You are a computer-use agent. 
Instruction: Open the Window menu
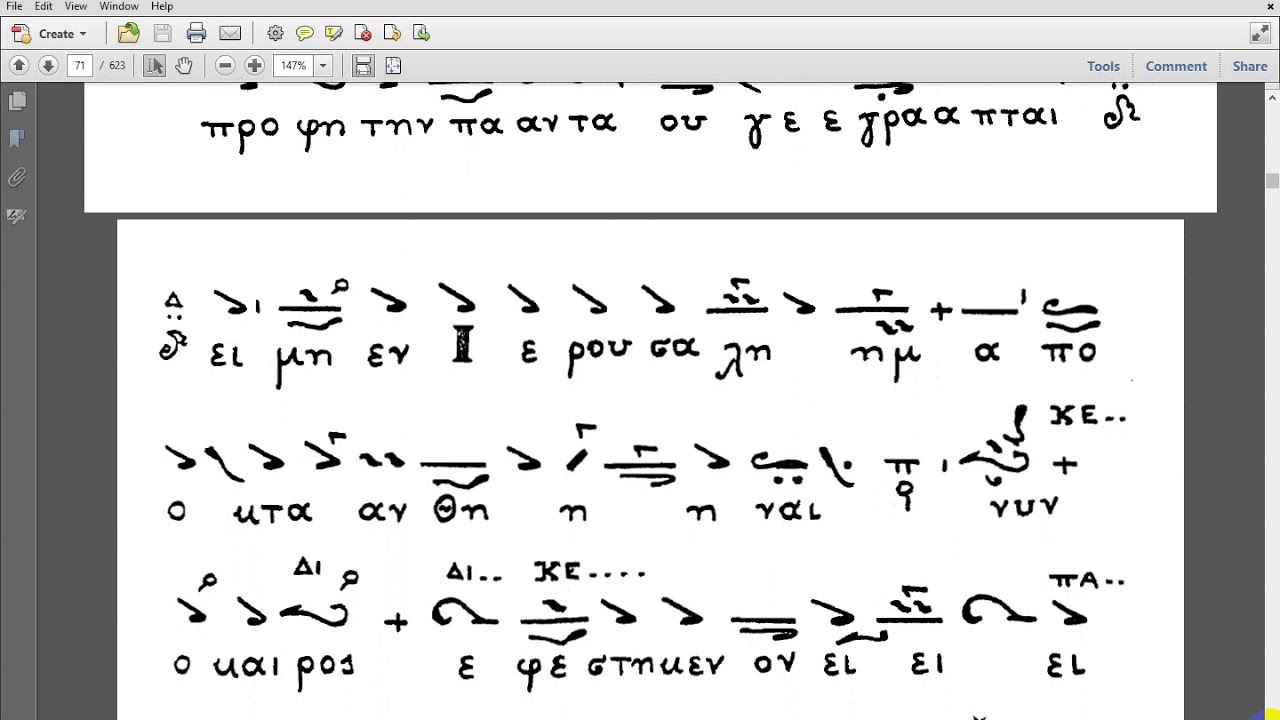(119, 6)
